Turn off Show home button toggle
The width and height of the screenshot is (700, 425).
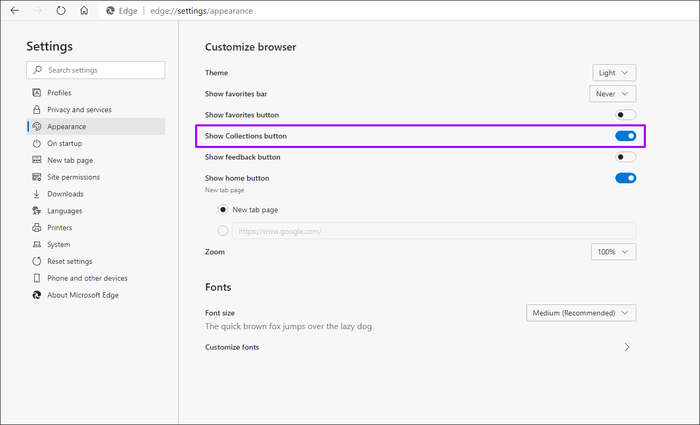(x=625, y=178)
